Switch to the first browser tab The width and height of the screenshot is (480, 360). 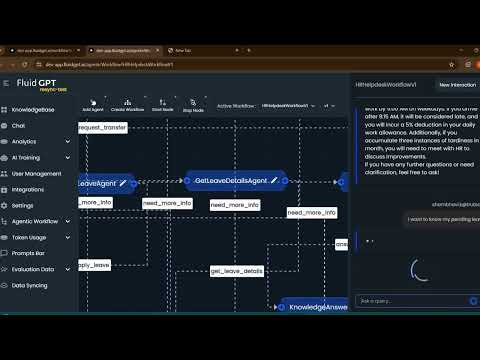tap(44, 51)
